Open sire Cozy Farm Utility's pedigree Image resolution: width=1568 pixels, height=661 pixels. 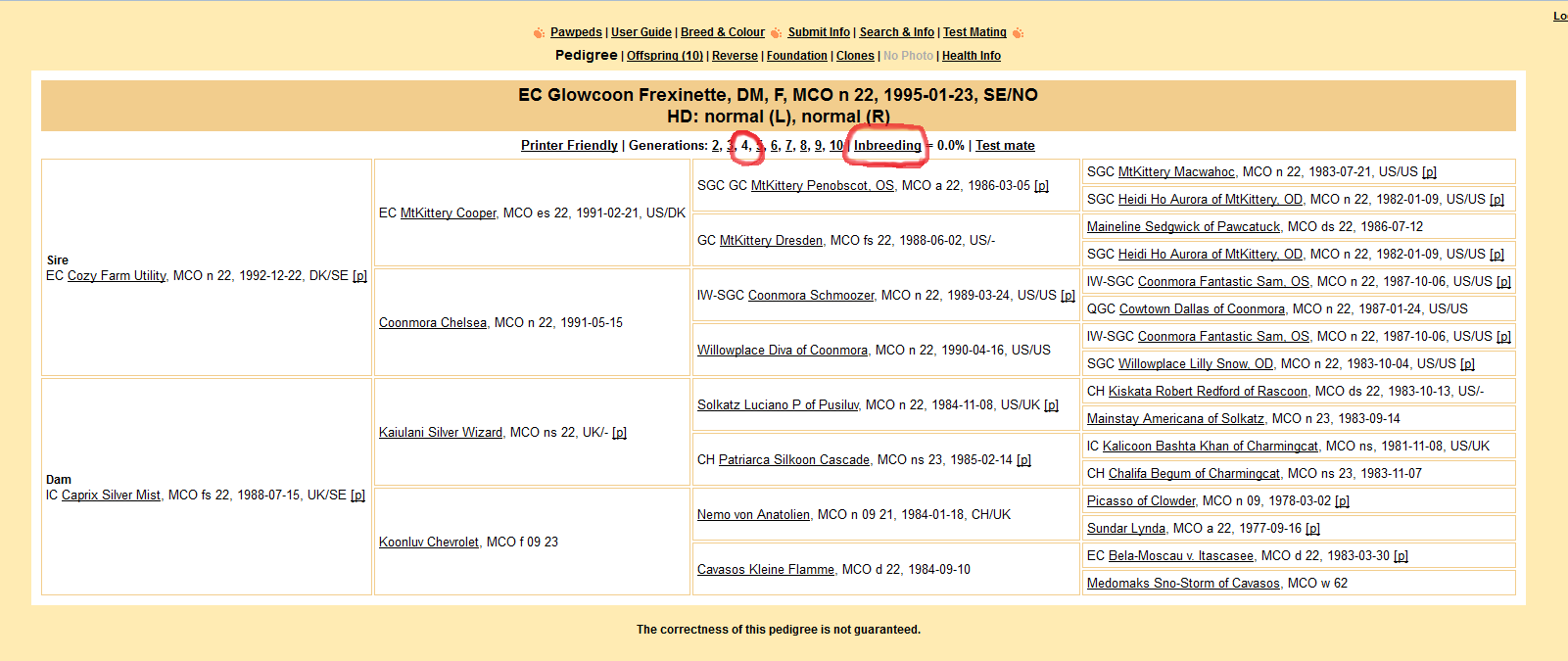117,276
